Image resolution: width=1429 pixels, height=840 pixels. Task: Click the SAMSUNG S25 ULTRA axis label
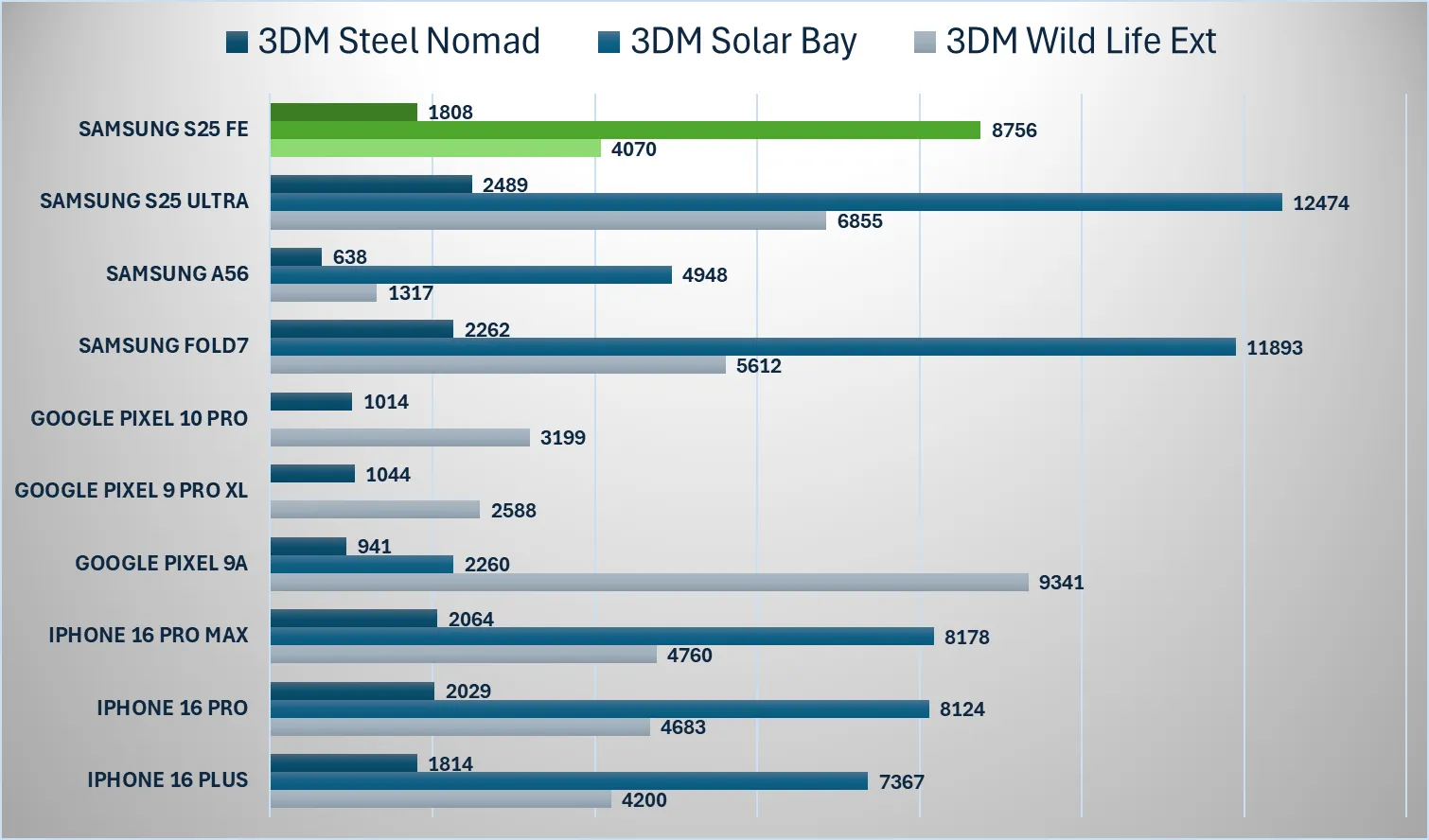pyautogui.click(x=144, y=201)
